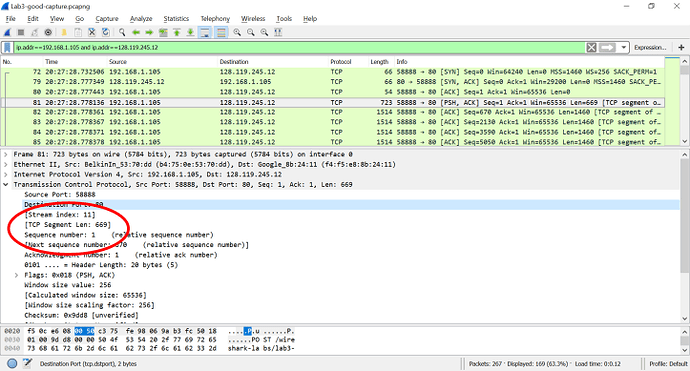Image resolution: width=690 pixels, height=371 pixels.
Task: Select packet 79 SYN, ACK row
Action: tap(333, 82)
